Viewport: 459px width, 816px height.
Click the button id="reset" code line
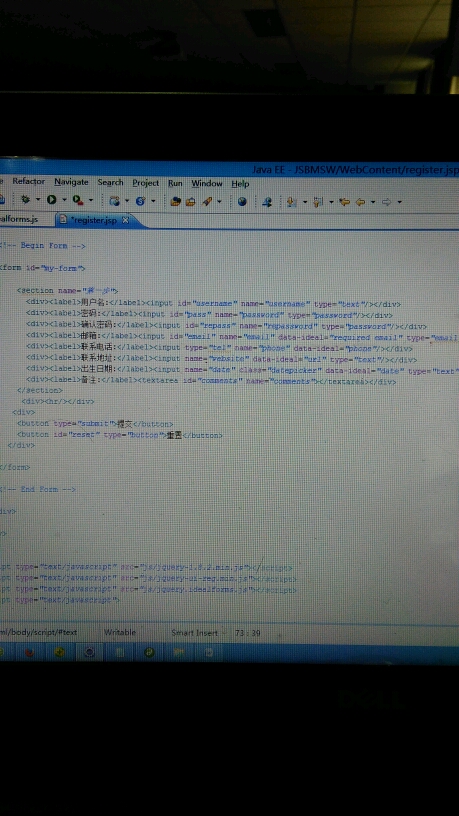pyautogui.click(x=120, y=435)
